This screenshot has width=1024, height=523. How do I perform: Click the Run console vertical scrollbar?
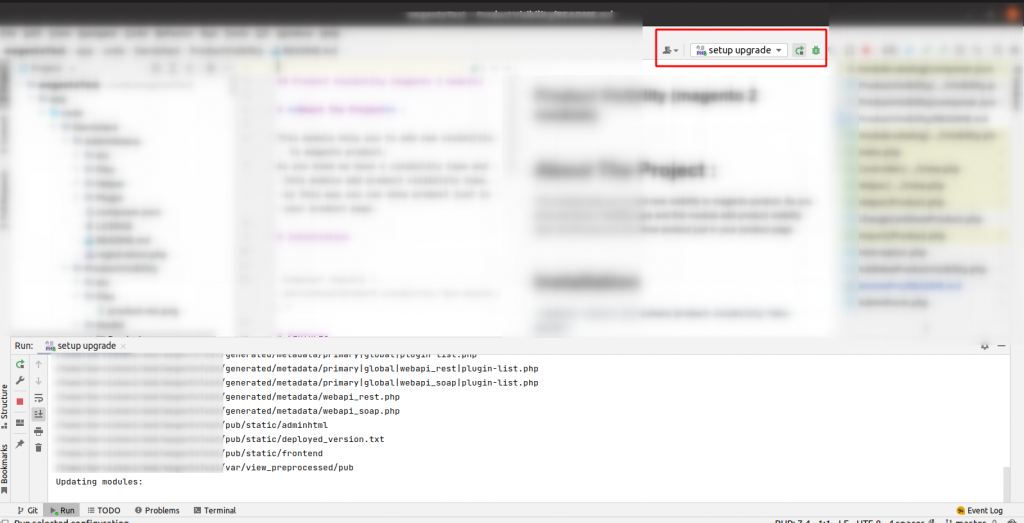(x=1008, y=484)
